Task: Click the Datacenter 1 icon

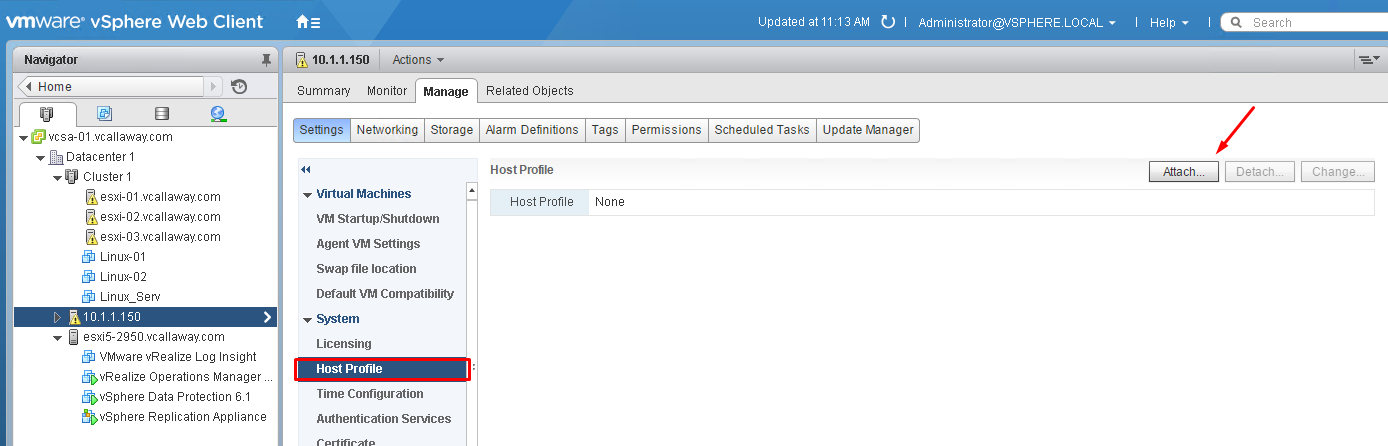Action: [x=56, y=157]
